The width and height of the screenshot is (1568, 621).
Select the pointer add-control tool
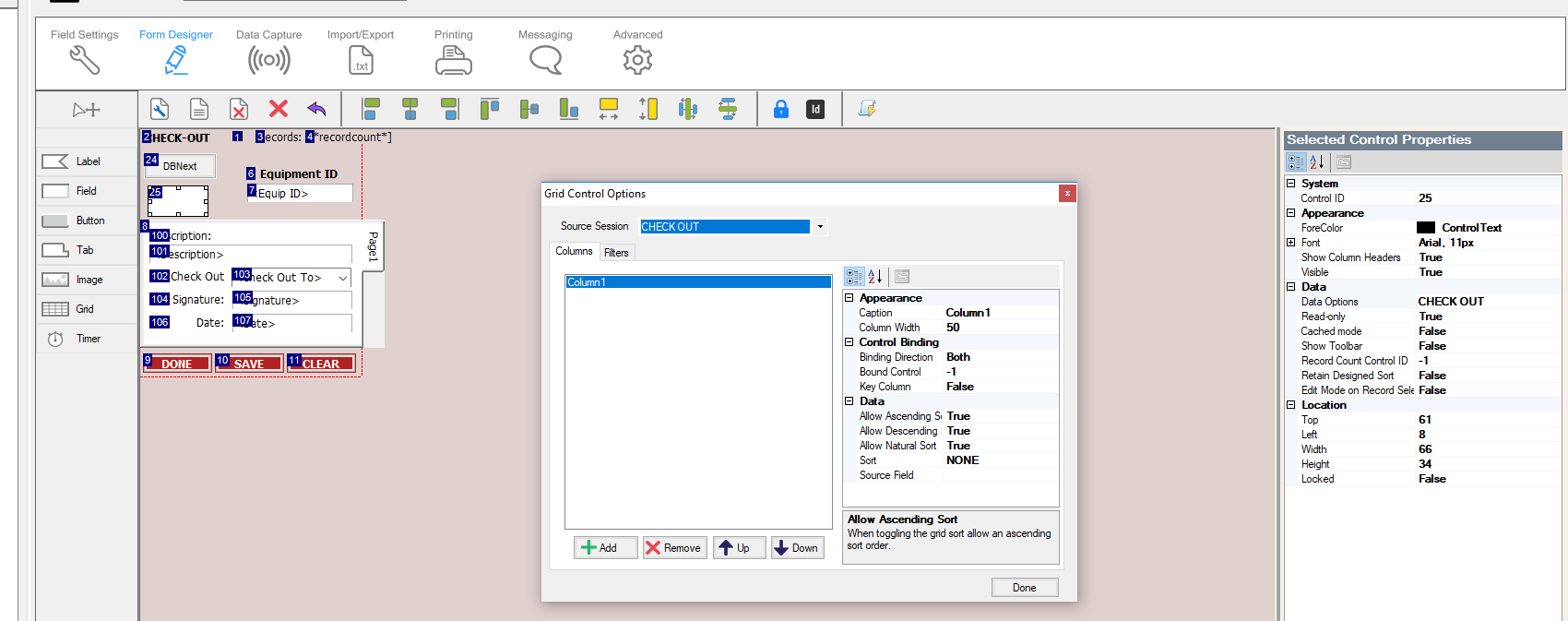pos(87,110)
